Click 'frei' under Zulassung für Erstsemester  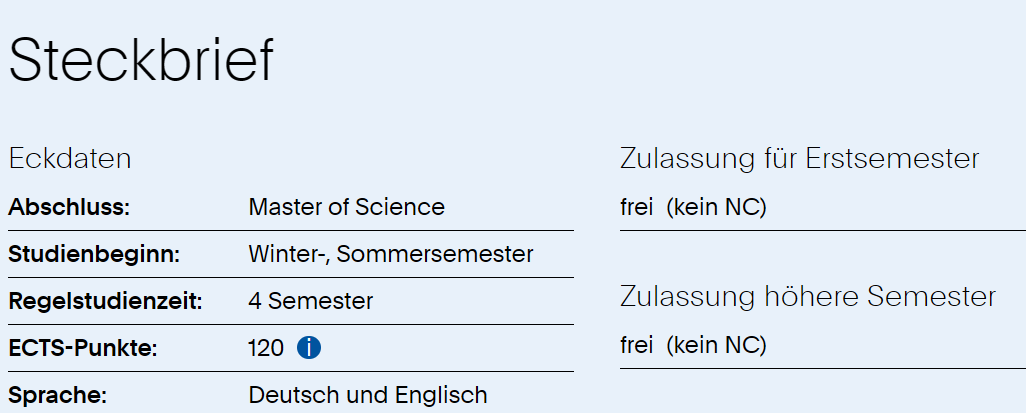click(x=636, y=207)
